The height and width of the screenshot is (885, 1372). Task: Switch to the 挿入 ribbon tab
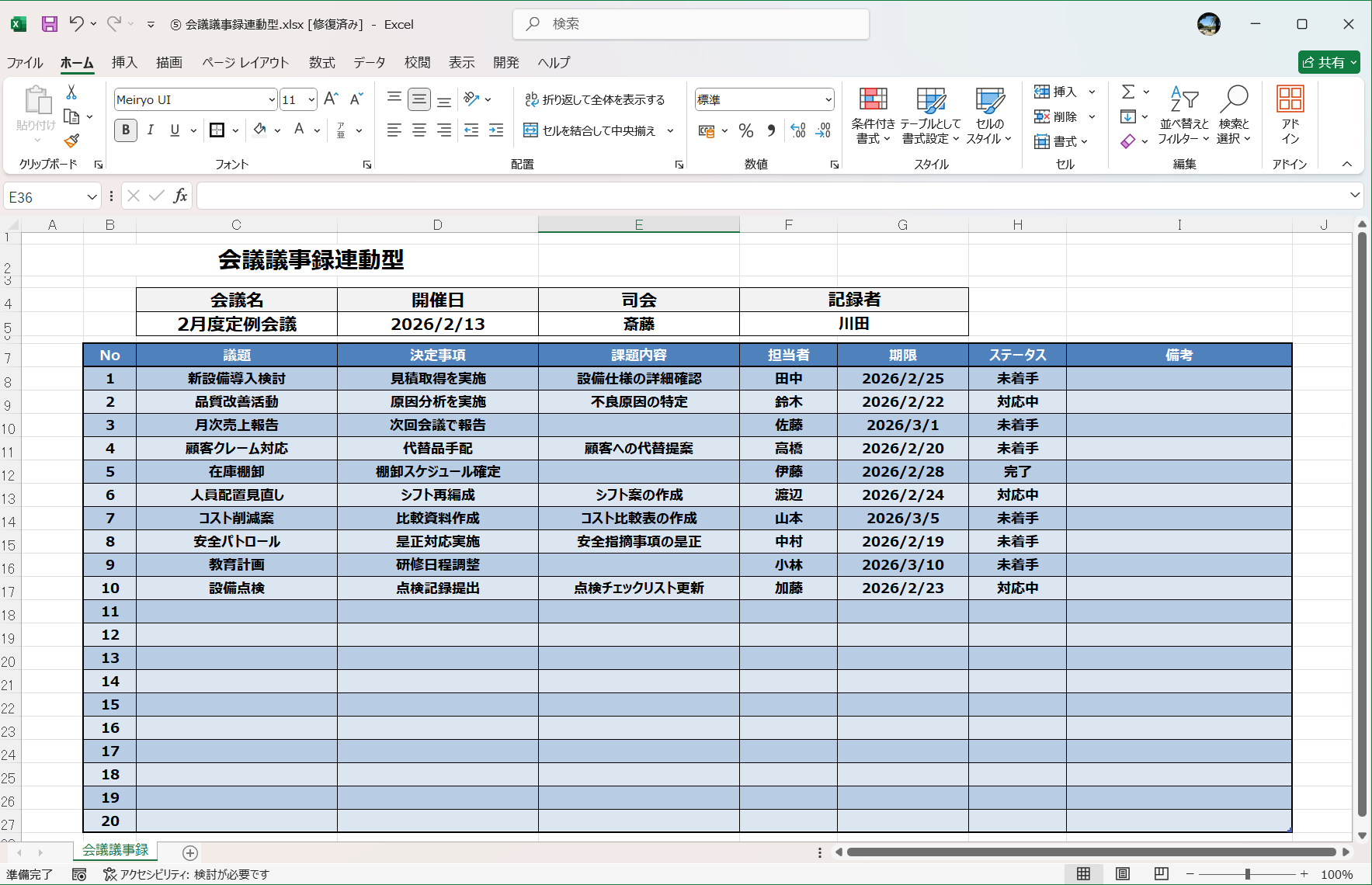pyautogui.click(x=124, y=63)
